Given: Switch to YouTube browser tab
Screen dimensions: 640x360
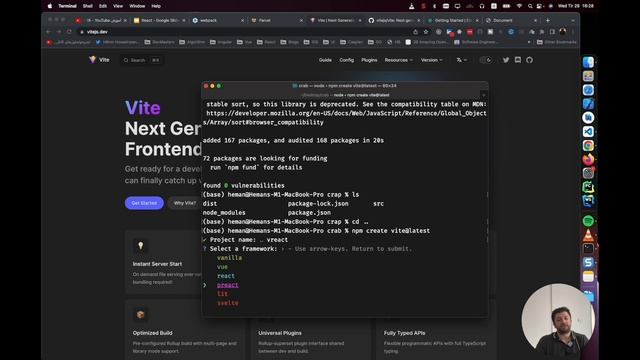Looking at the screenshot, I should tap(101, 20).
